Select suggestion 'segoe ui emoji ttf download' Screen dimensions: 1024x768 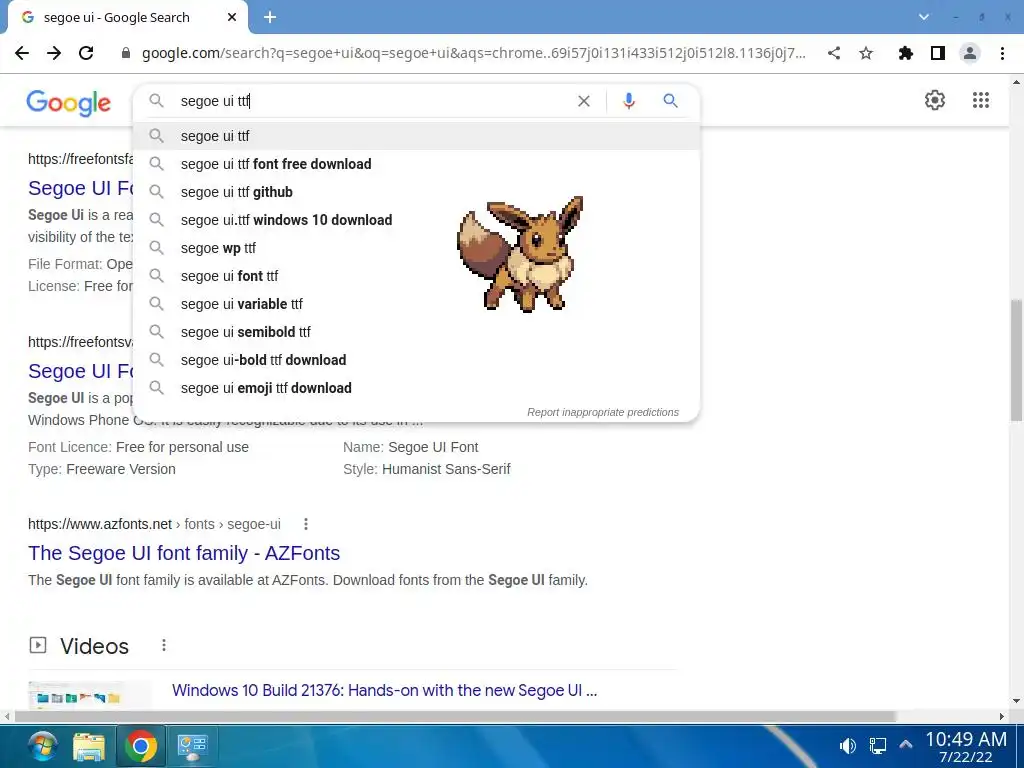pyautogui.click(x=417, y=389)
